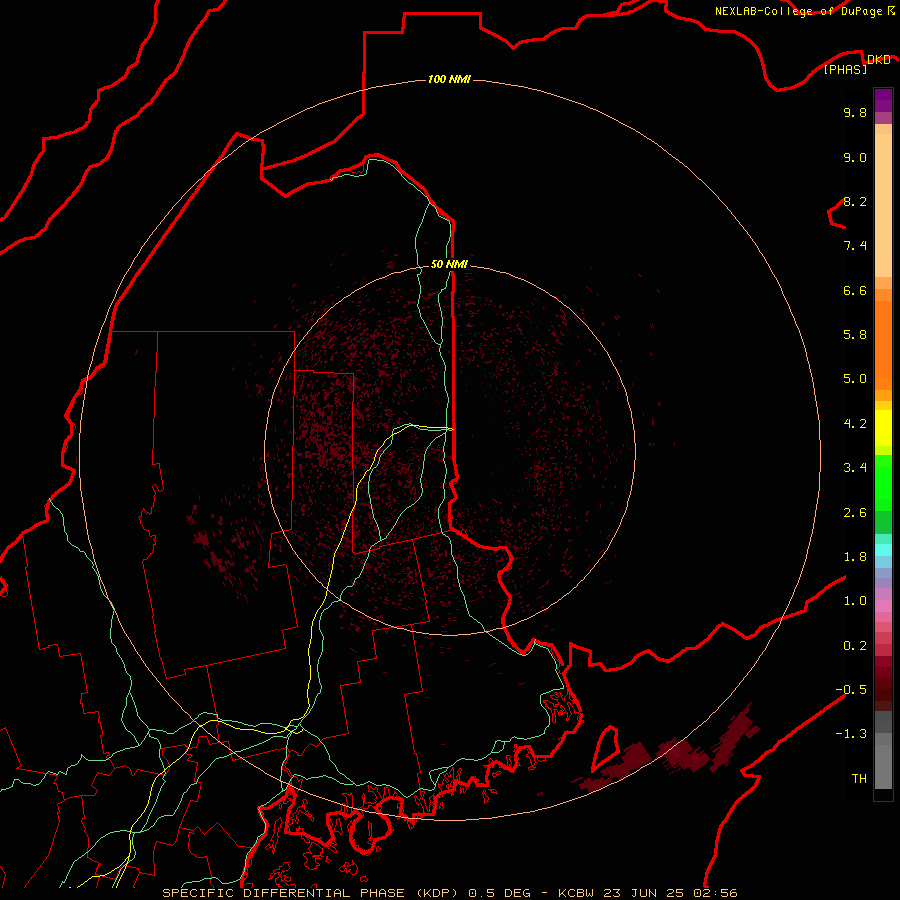Pick the bright green band of the color scale

(x=883, y=482)
